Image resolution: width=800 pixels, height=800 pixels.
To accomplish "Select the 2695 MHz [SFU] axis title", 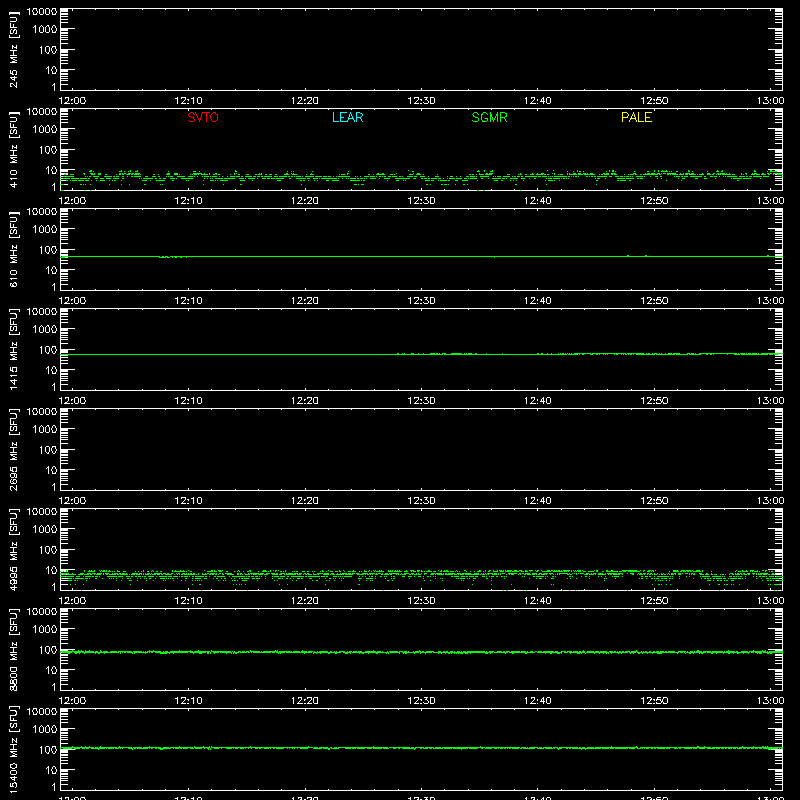I will (x=13, y=450).
